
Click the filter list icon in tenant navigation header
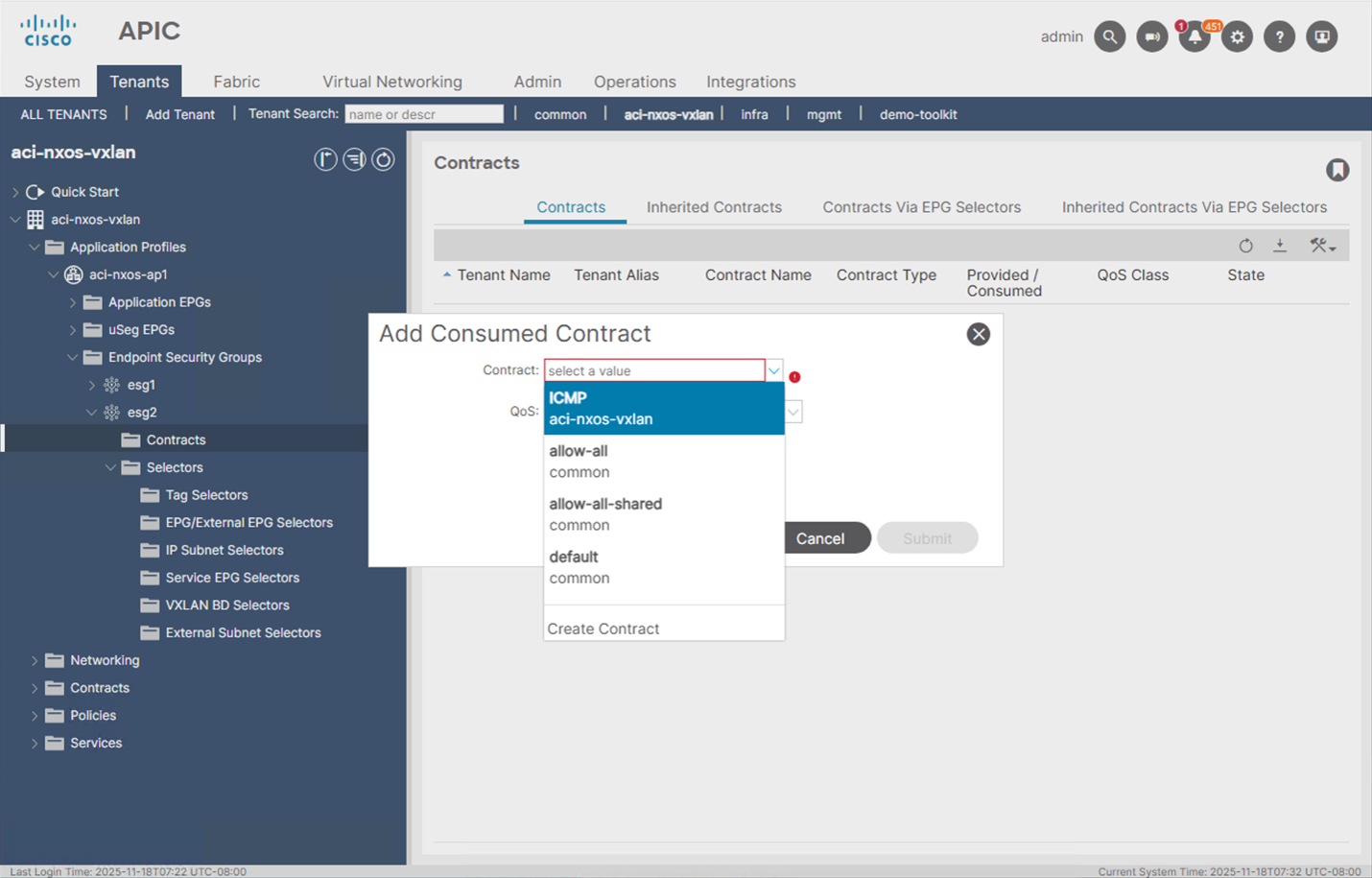pyautogui.click(x=354, y=159)
